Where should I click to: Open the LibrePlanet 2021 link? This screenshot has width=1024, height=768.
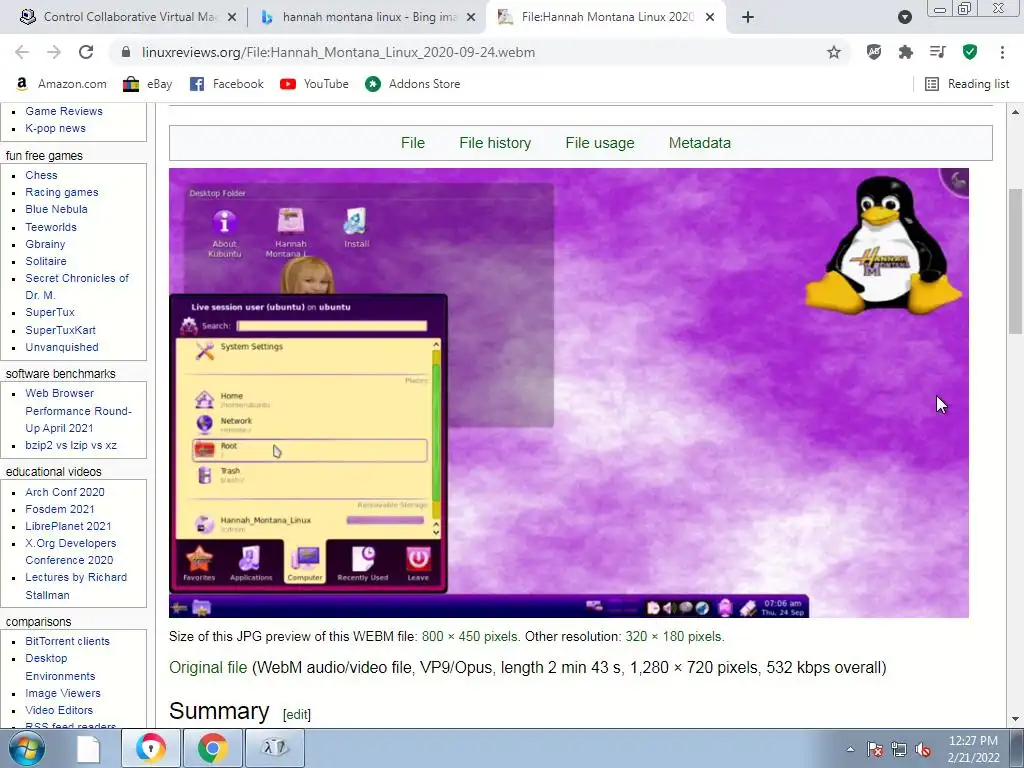click(x=68, y=526)
